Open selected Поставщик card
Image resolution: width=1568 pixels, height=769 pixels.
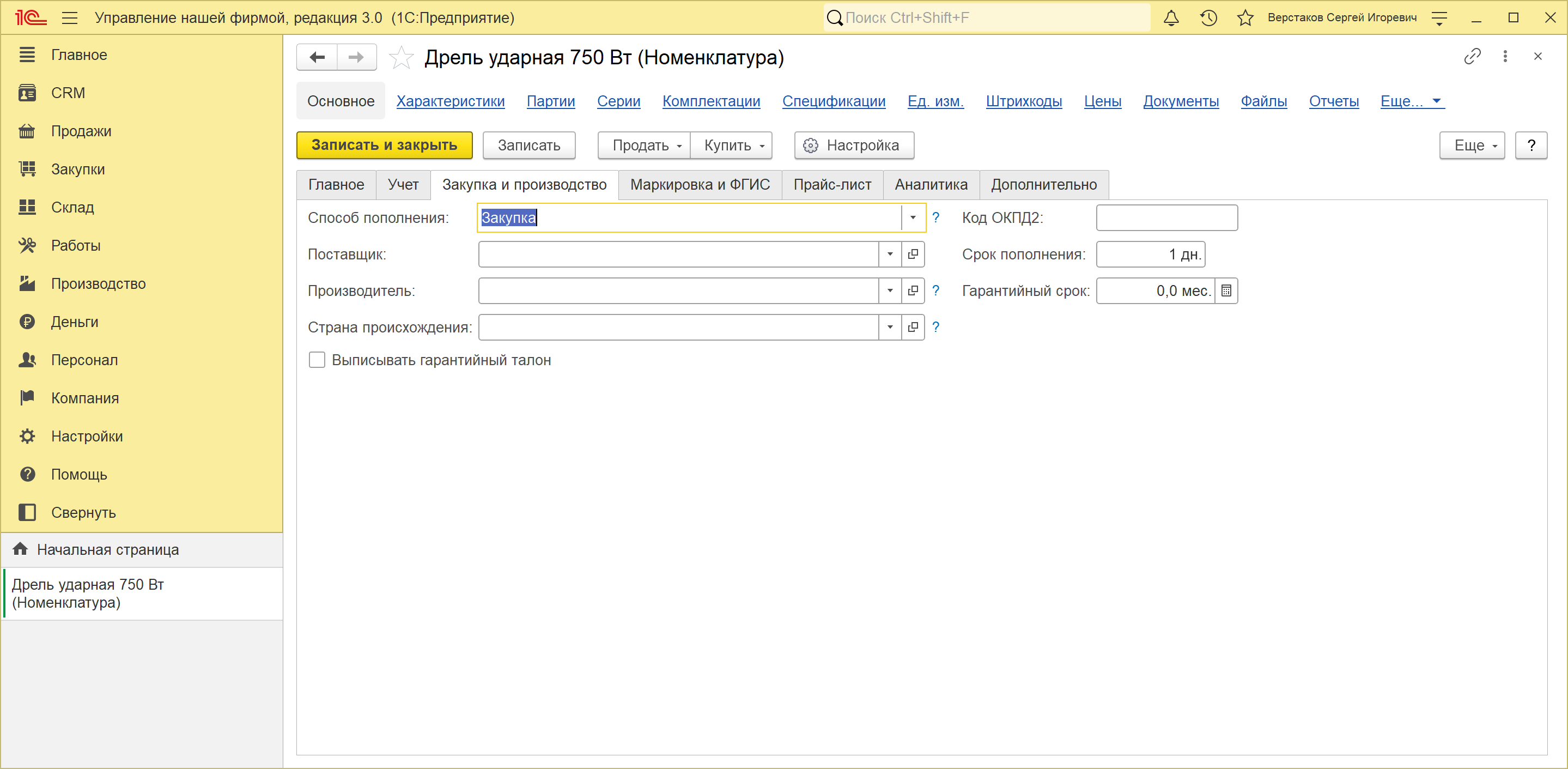pos(913,255)
